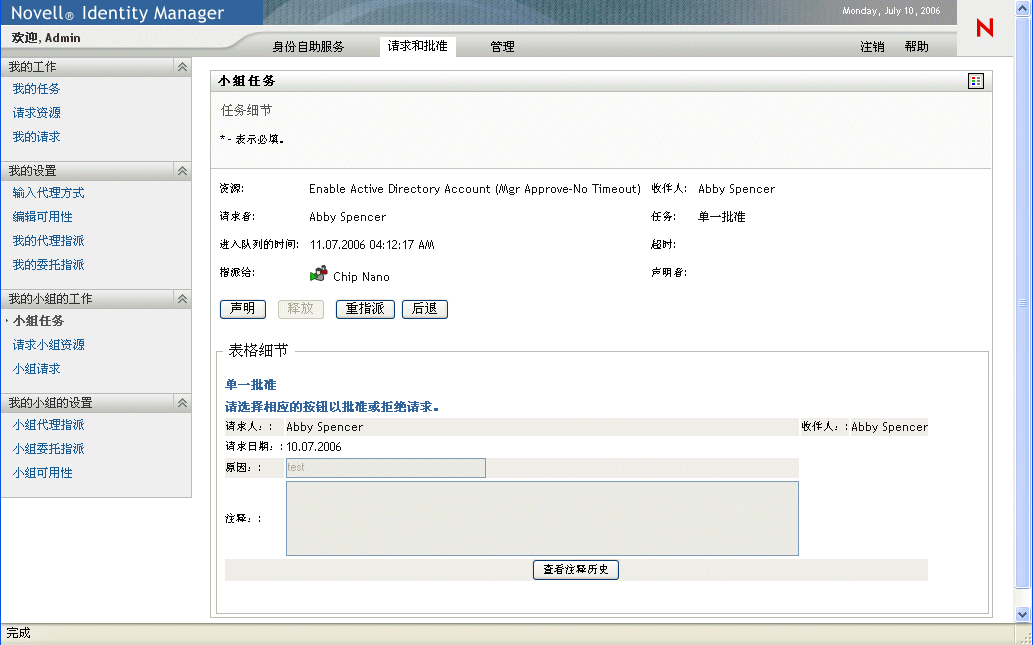
Task: Open 输入代理方式 setting
Action: point(48,193)
